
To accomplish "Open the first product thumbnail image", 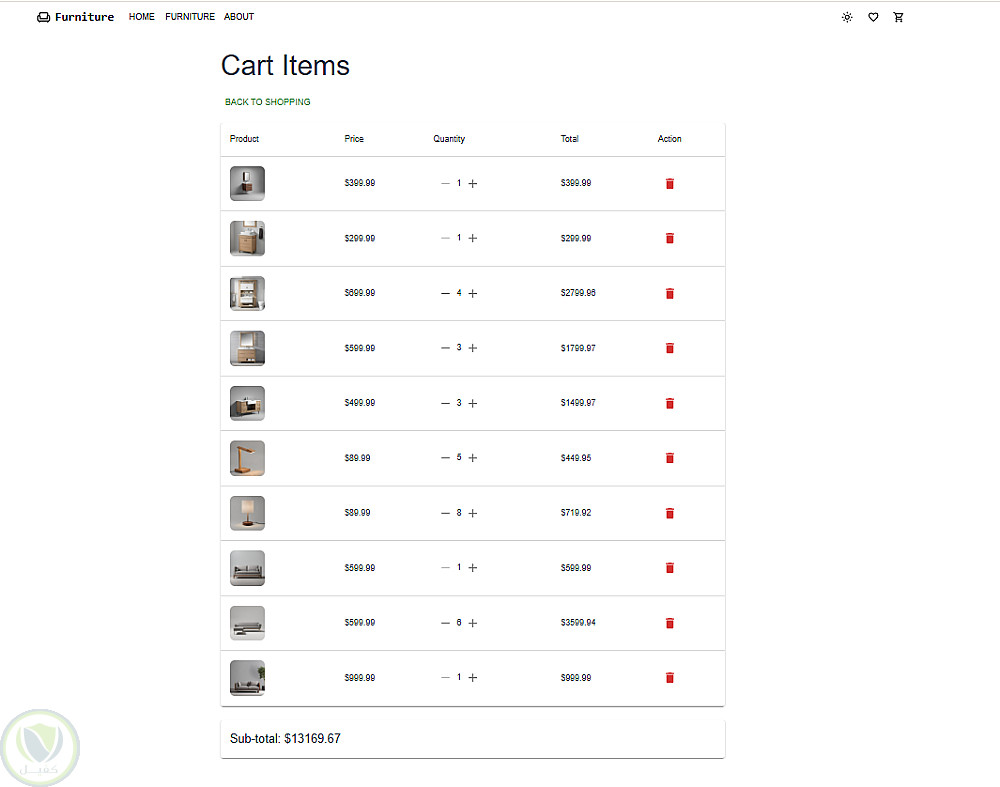I will coord(247,184).
